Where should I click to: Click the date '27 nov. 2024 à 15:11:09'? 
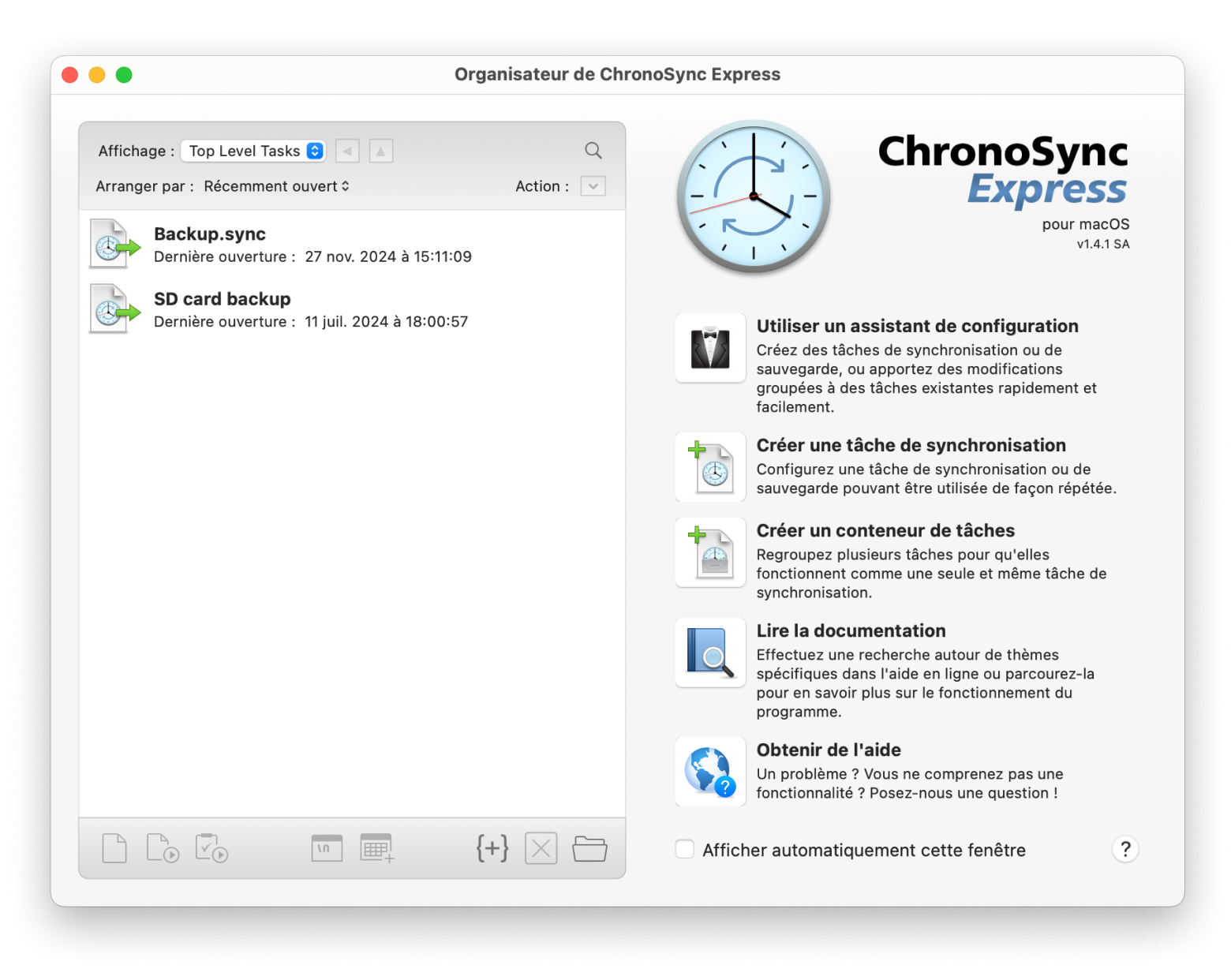(388, 256)
